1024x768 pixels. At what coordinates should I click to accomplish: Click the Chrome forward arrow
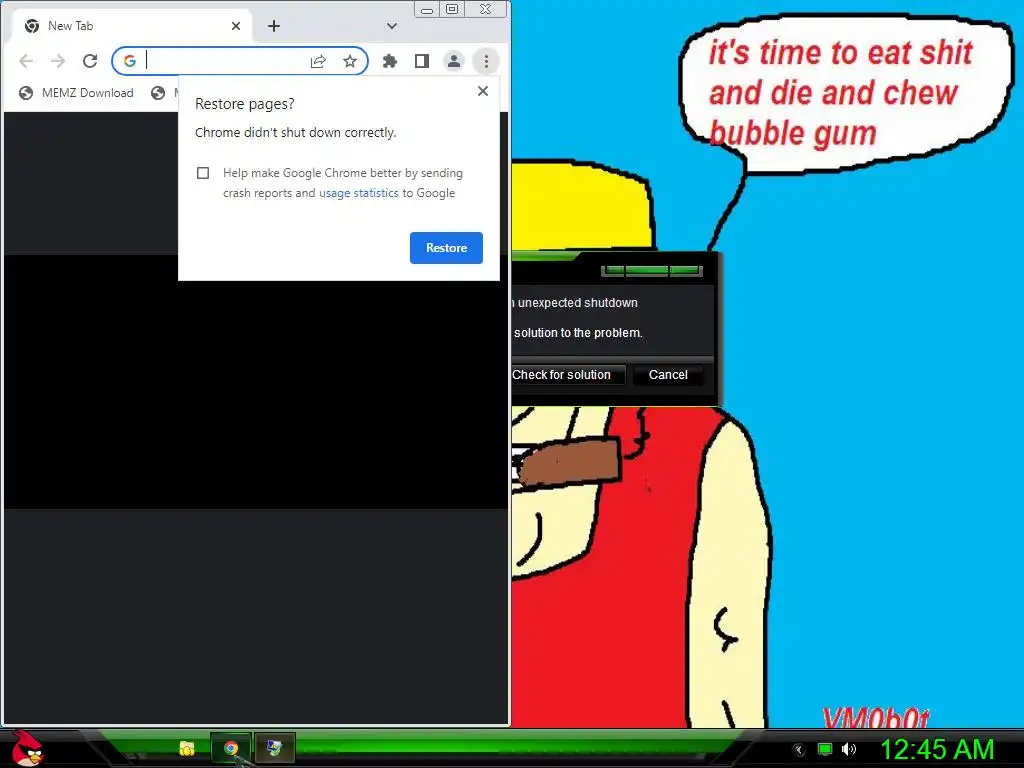click(58, 61)
